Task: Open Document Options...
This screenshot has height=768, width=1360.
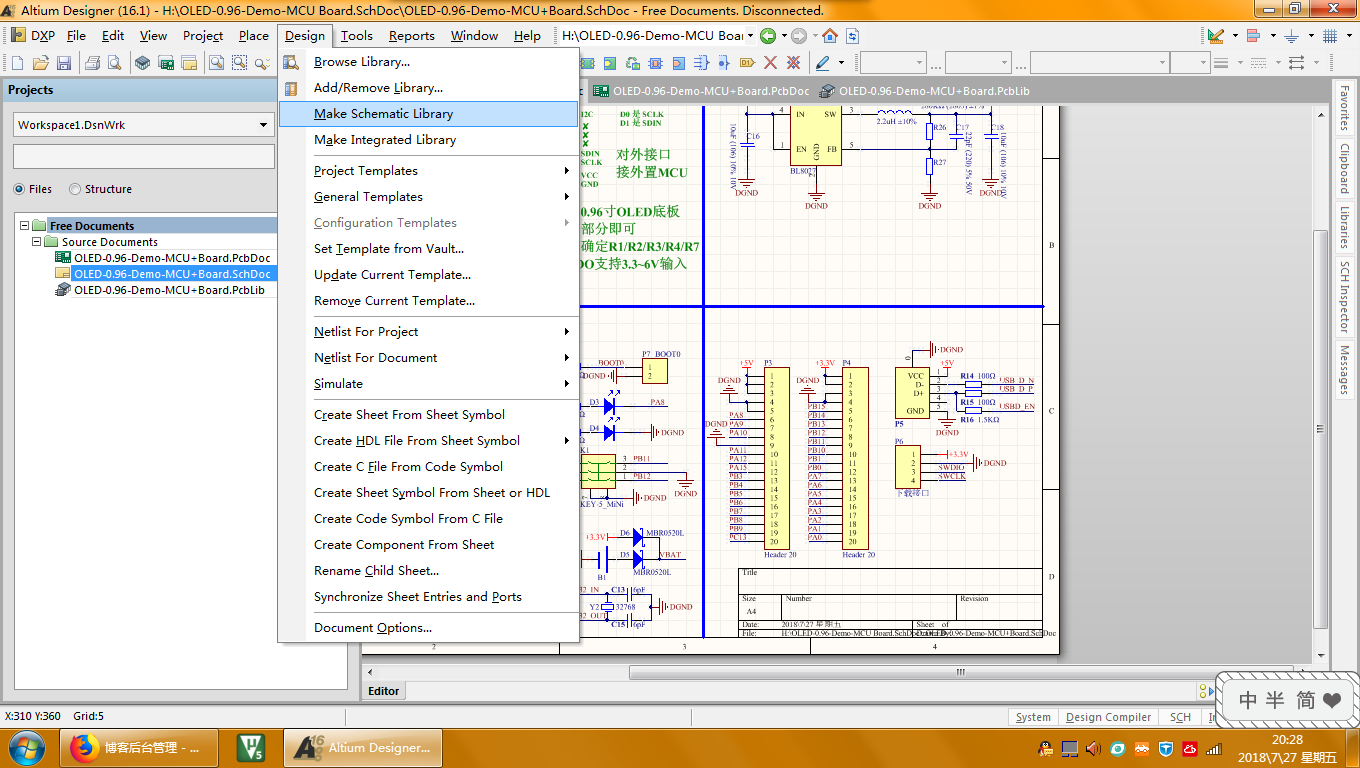Action: 428,628
